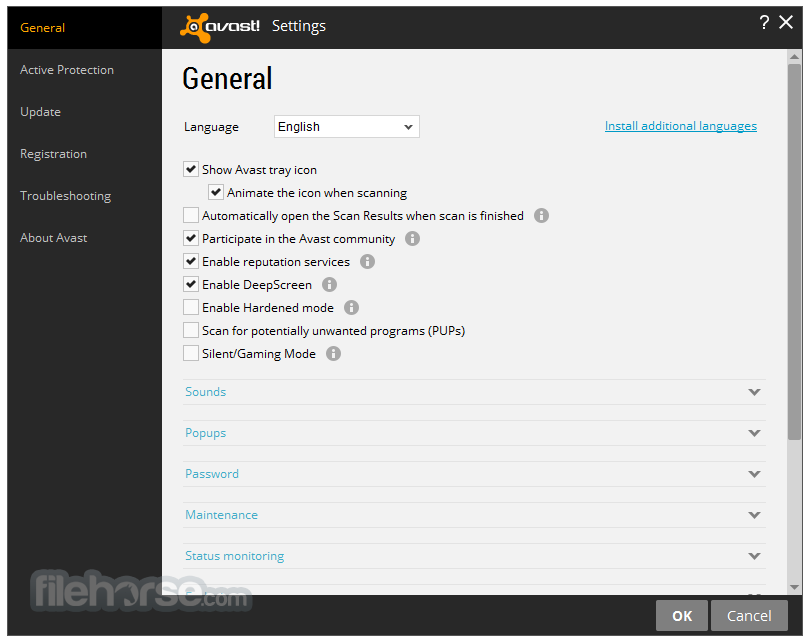Screen dimensions: 809x642
Task: Follow the Install additional languages link
Action: 680,126
